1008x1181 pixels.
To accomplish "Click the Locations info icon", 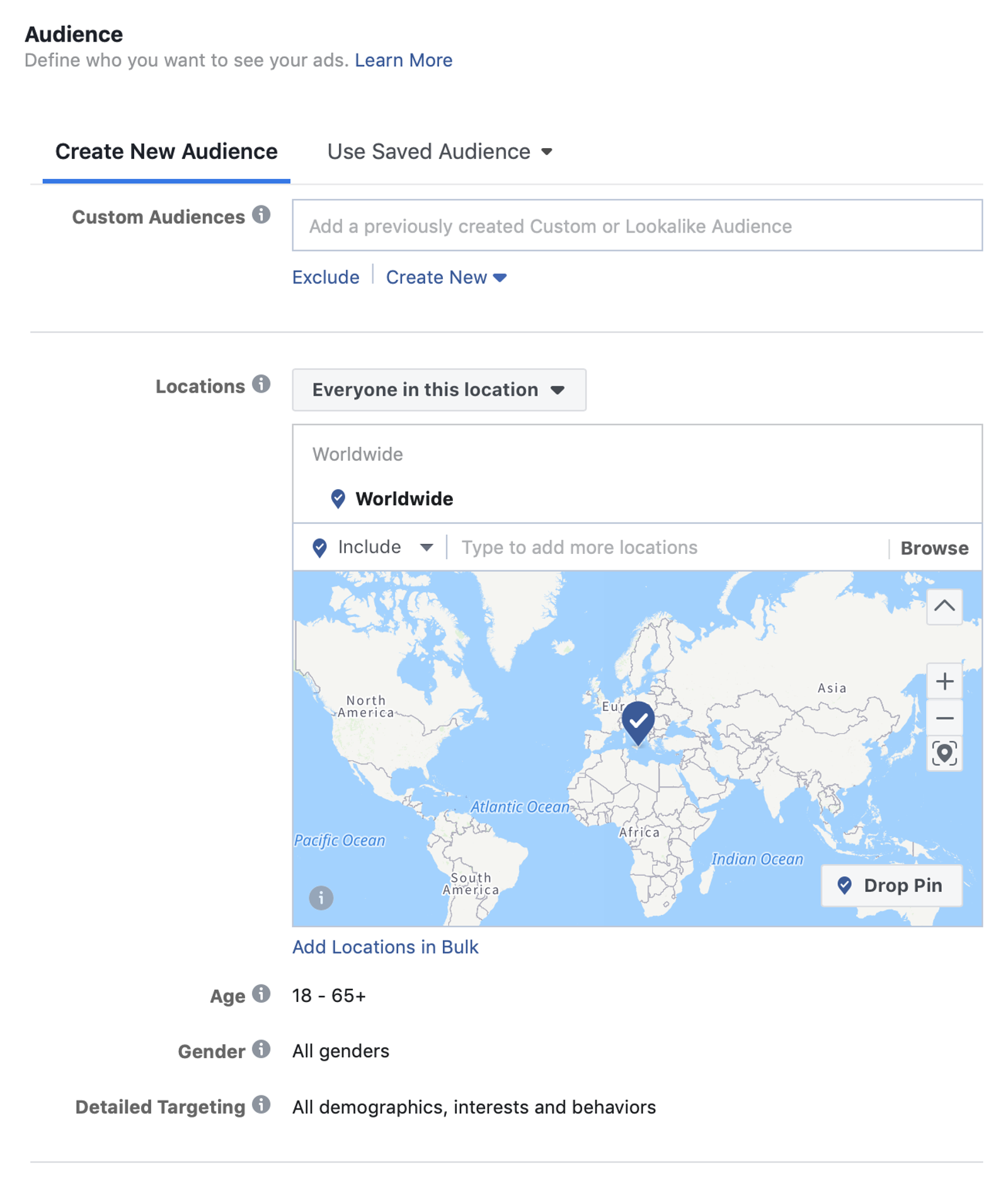I will click(x=261, y=384).
